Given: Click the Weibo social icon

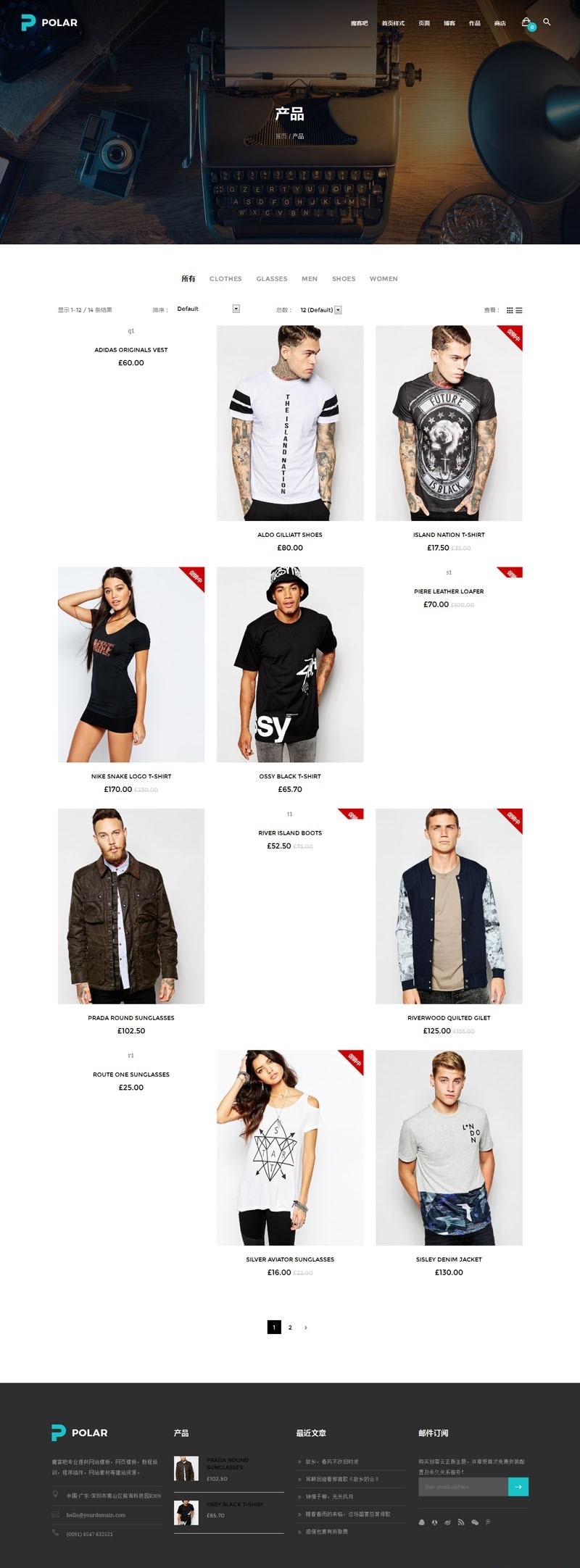Looking at the screenshot, I should 448,1522.
